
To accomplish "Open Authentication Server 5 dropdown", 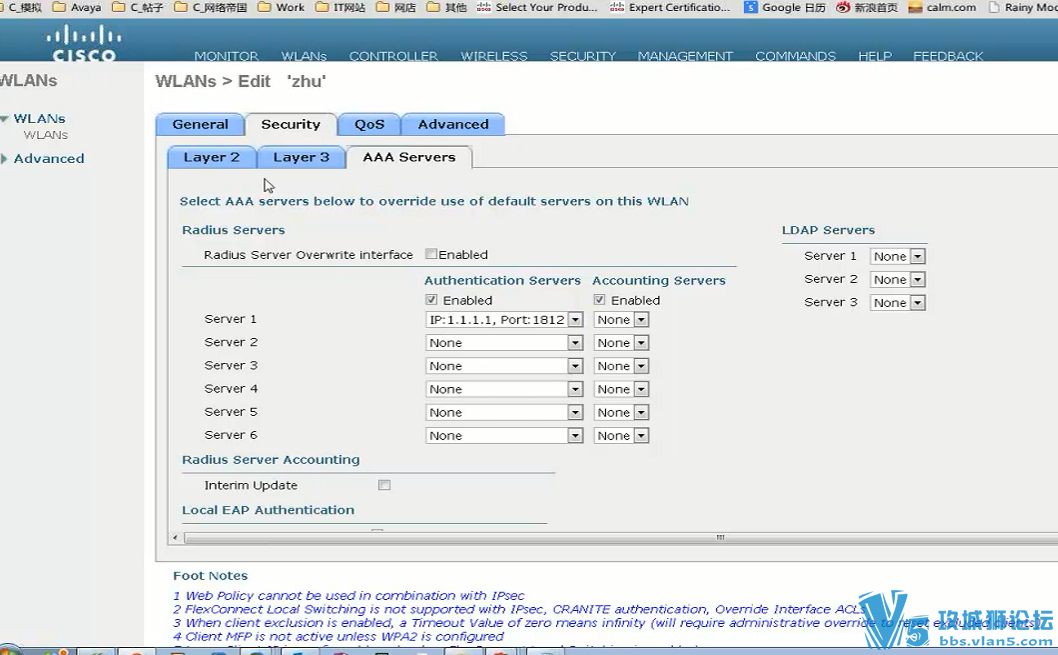I will coord(504,412).
